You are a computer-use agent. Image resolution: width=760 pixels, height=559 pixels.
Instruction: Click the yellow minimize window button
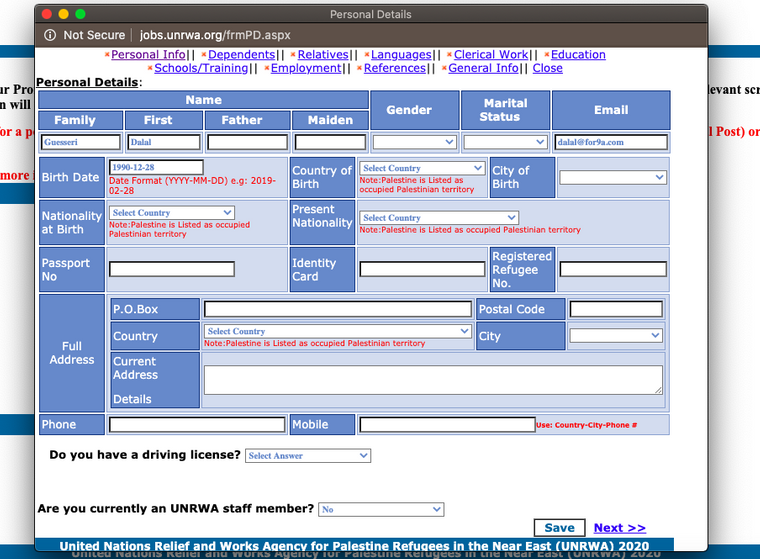click(x=64, y=15)
